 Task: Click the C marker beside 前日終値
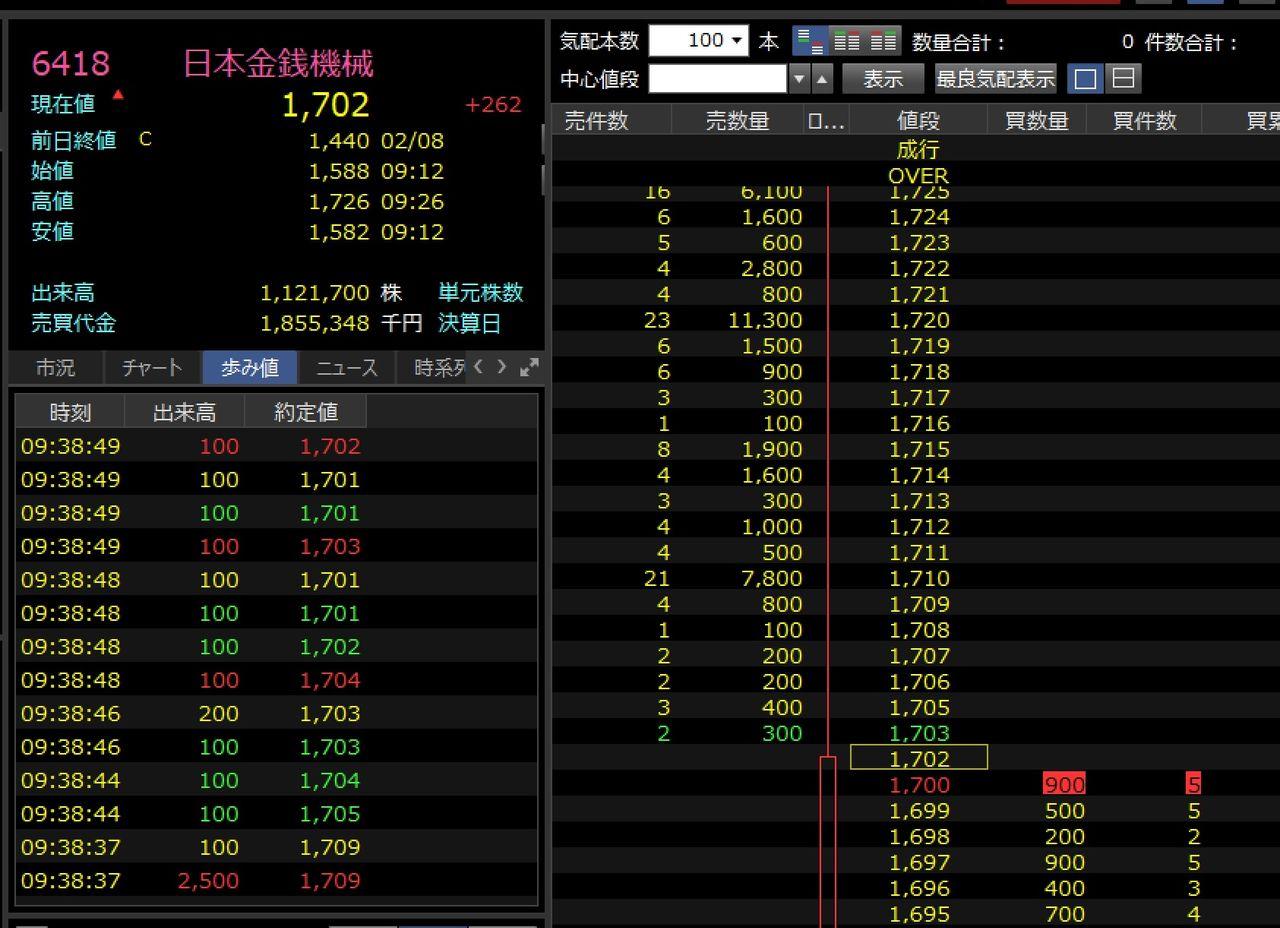pos(145,140)
